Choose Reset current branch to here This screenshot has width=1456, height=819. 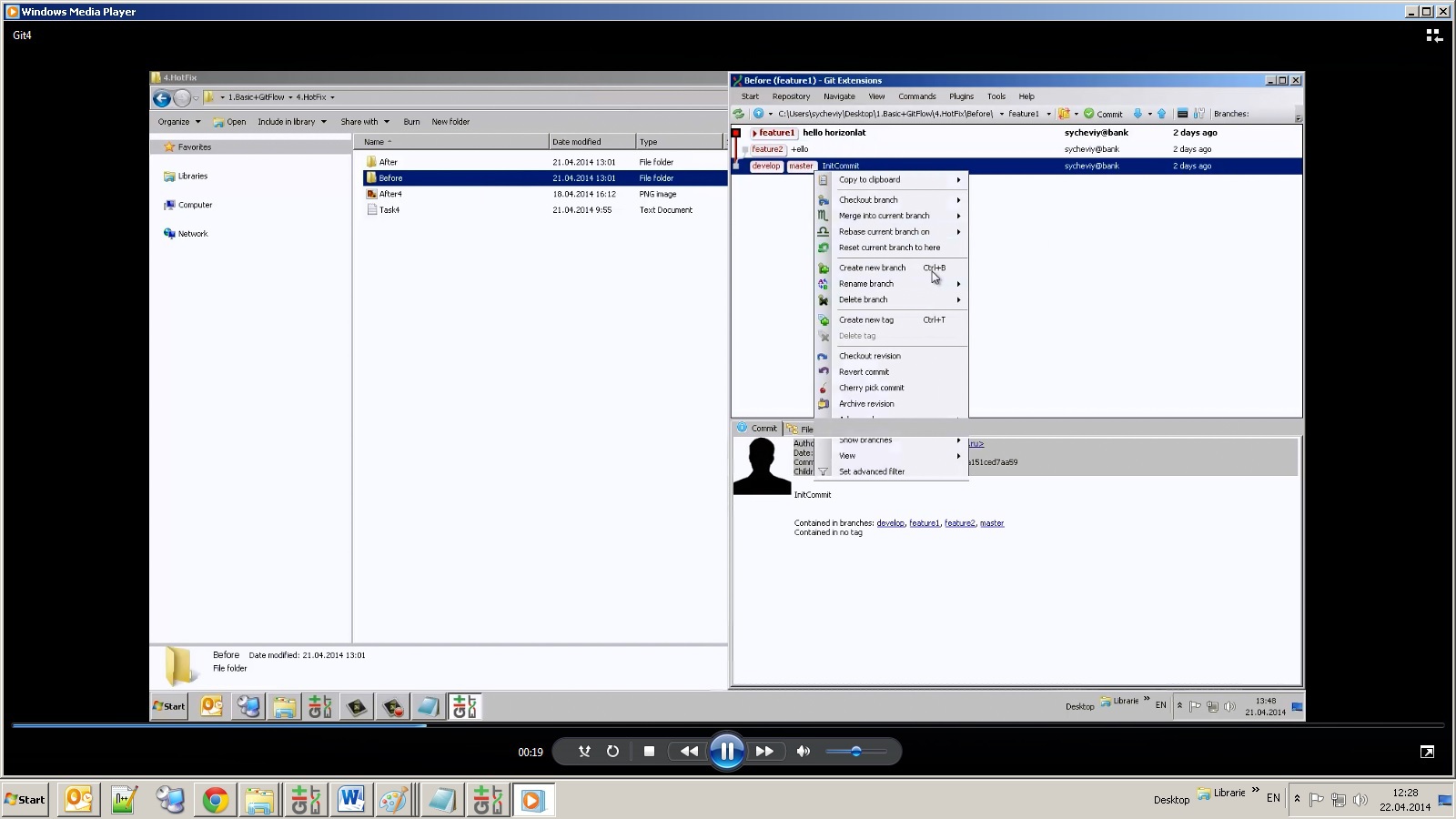click(x=892, y=248)
